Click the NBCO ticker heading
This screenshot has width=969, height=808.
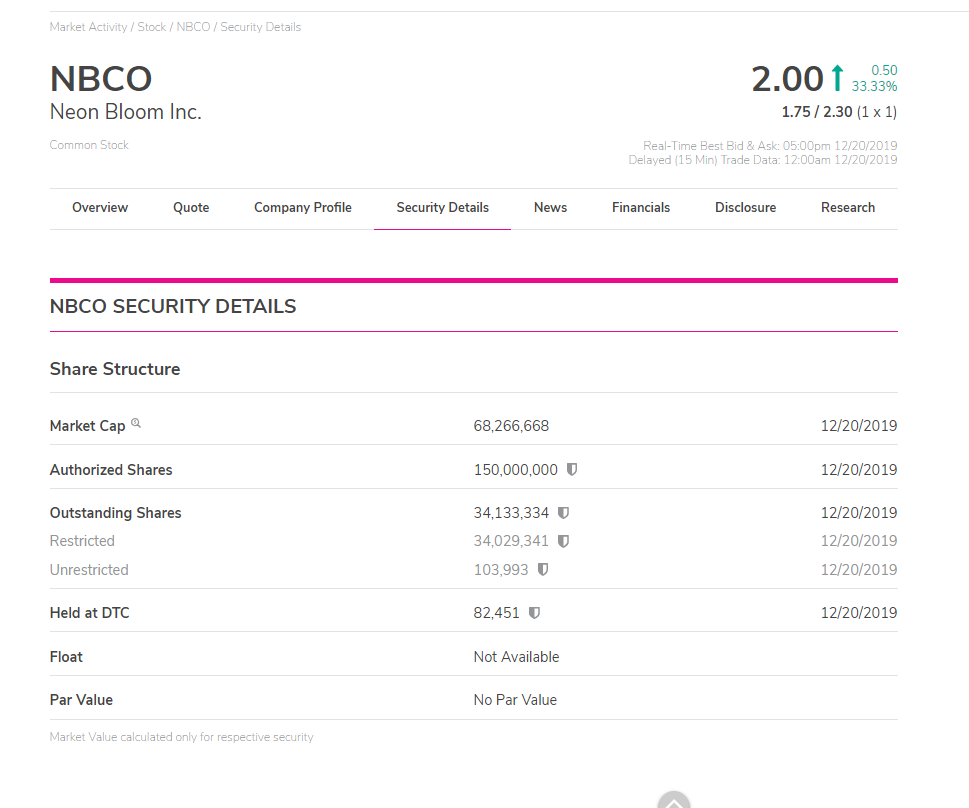101,79
